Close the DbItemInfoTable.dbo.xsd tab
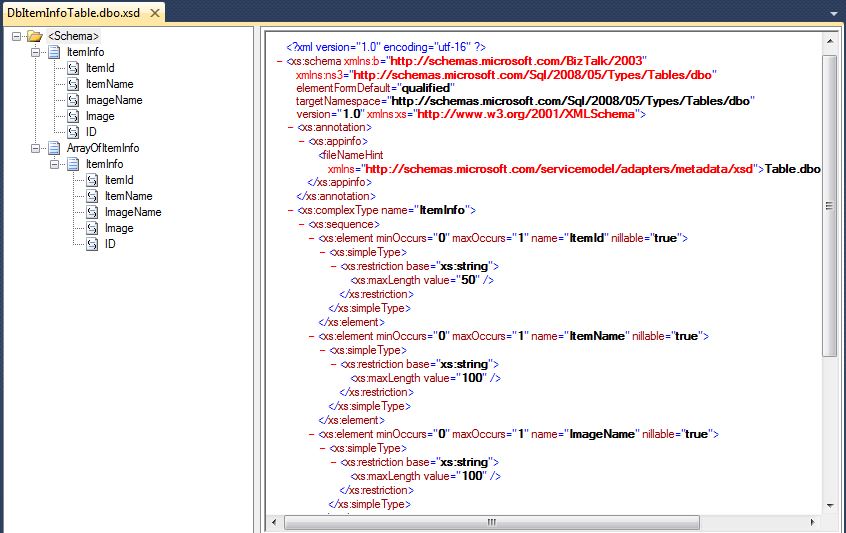The height and width of the screenshot is (533, 846). tap(155, 13)
